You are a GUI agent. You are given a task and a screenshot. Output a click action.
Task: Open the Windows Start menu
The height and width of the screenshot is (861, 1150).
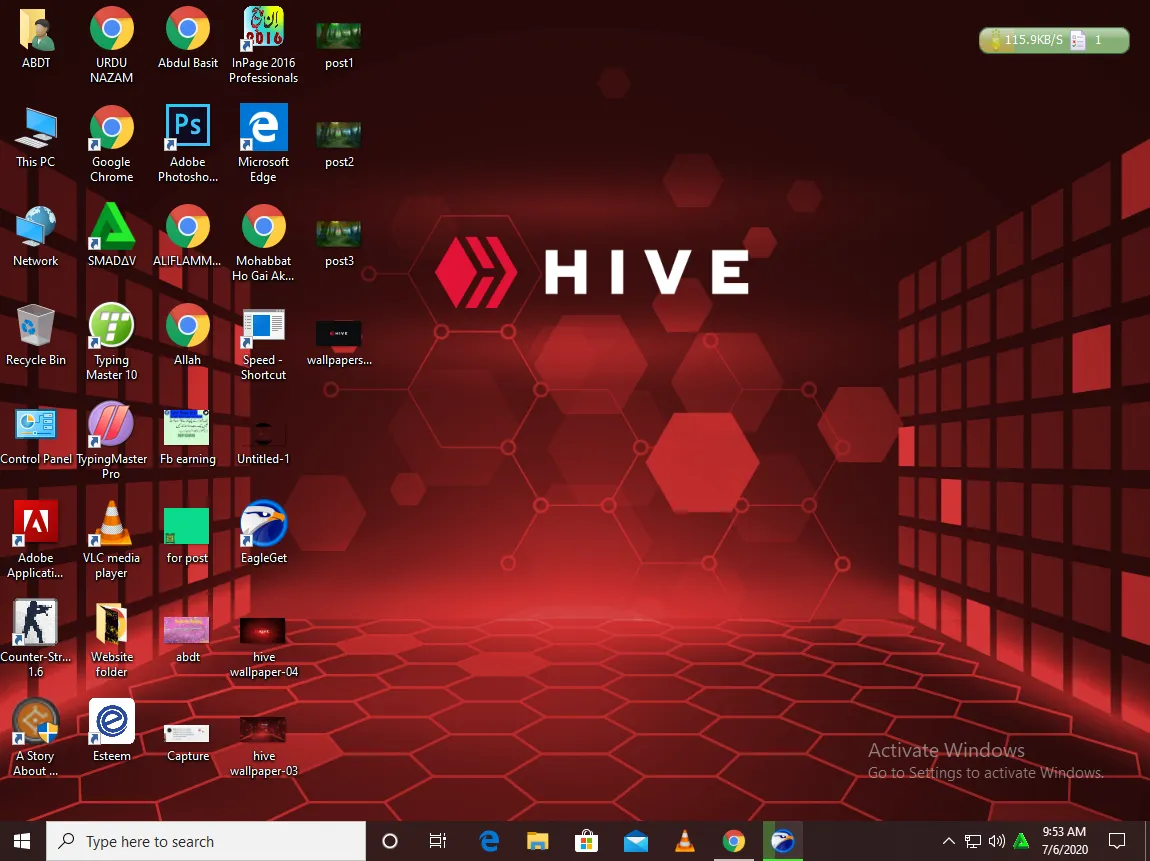22,841
